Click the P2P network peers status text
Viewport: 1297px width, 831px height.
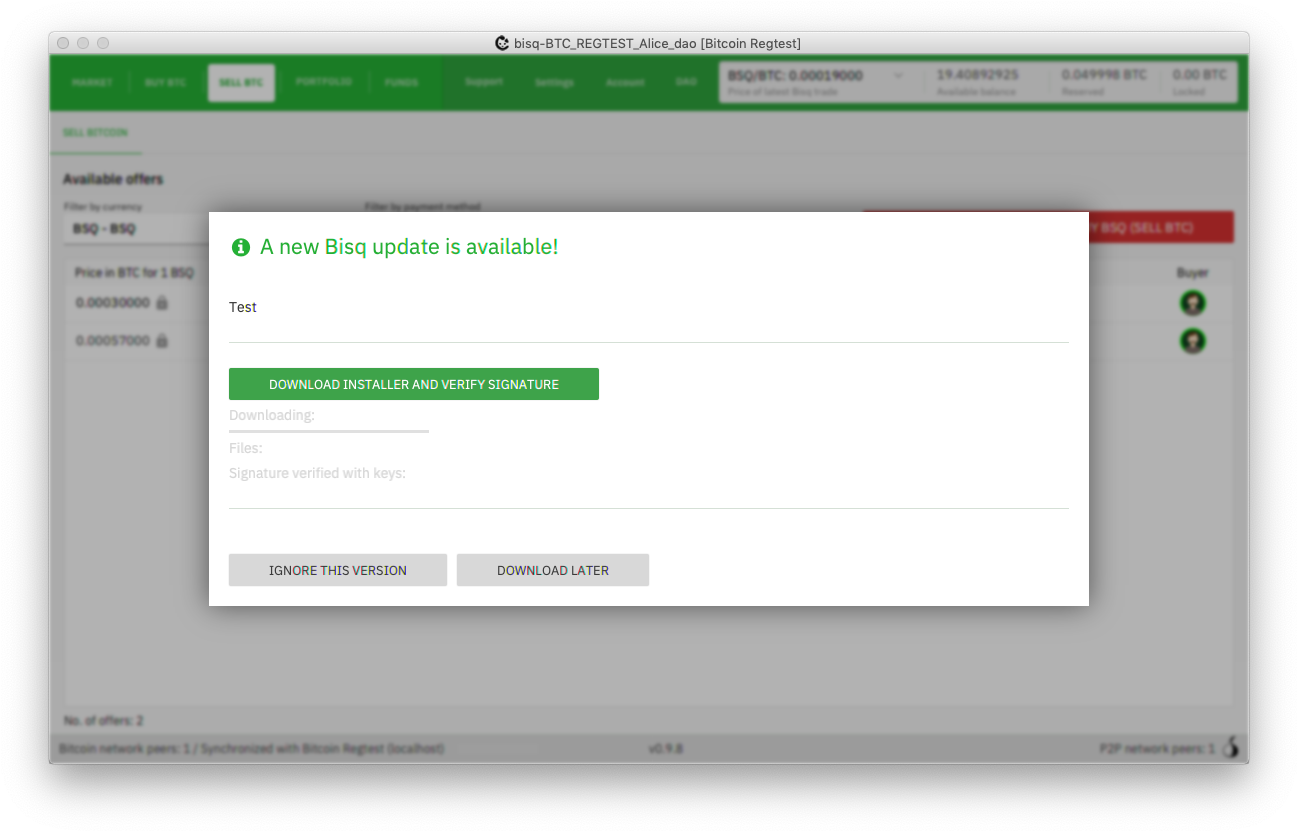(1157, 748)
